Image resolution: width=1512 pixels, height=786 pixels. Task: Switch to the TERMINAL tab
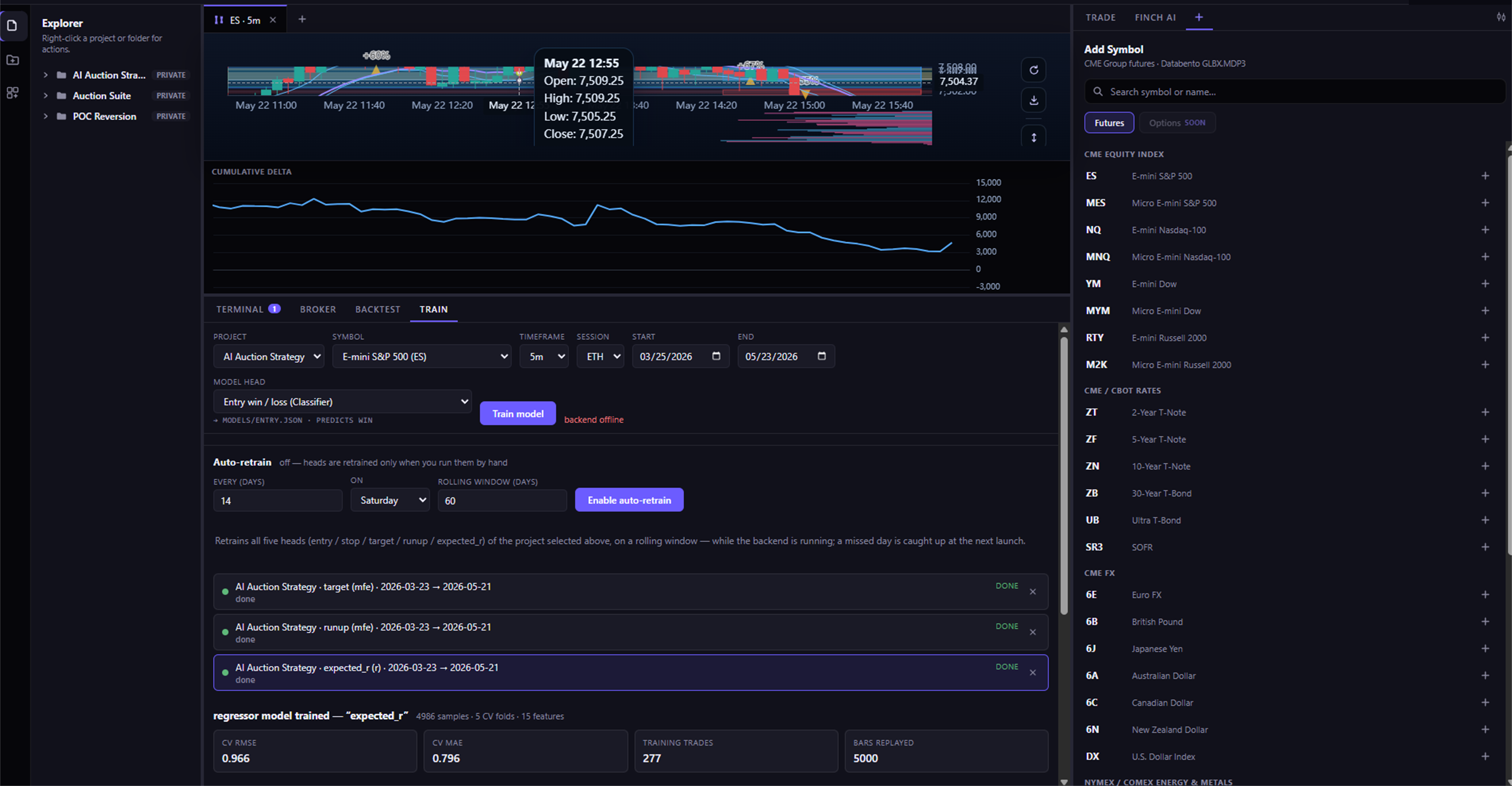pyautogui.click(x=248, y=309)
